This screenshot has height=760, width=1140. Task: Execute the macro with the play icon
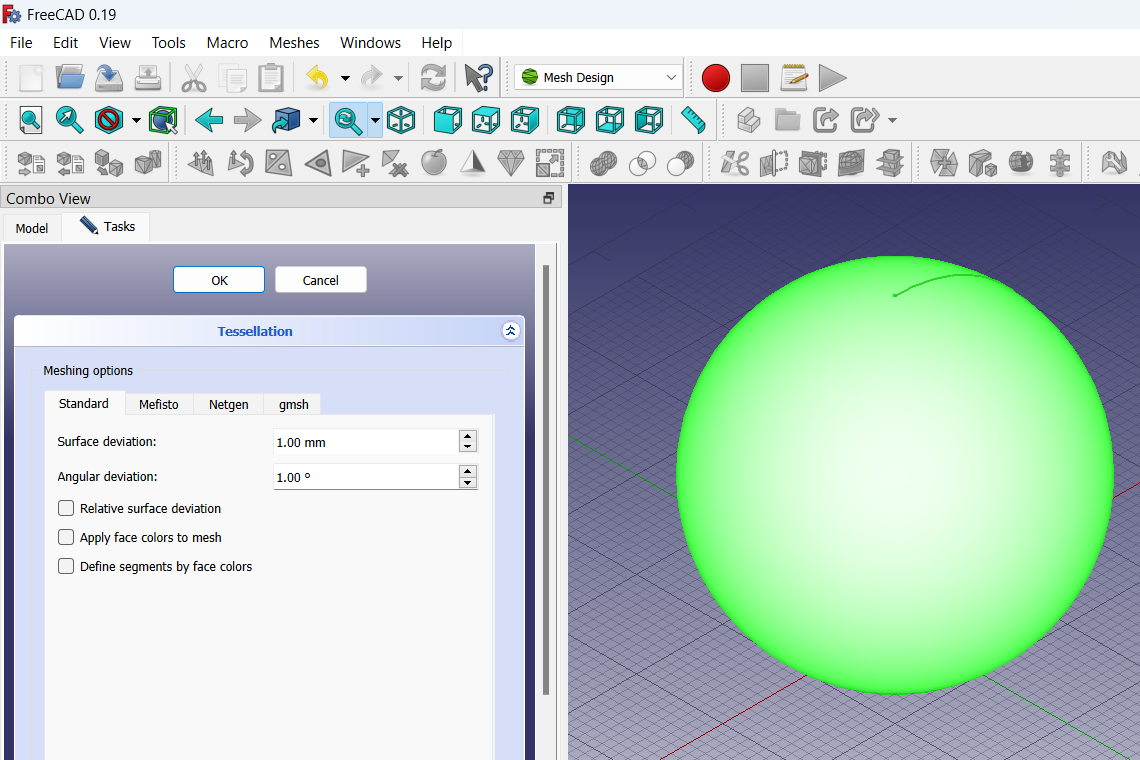pyautogui.click(x=832, y=78)
